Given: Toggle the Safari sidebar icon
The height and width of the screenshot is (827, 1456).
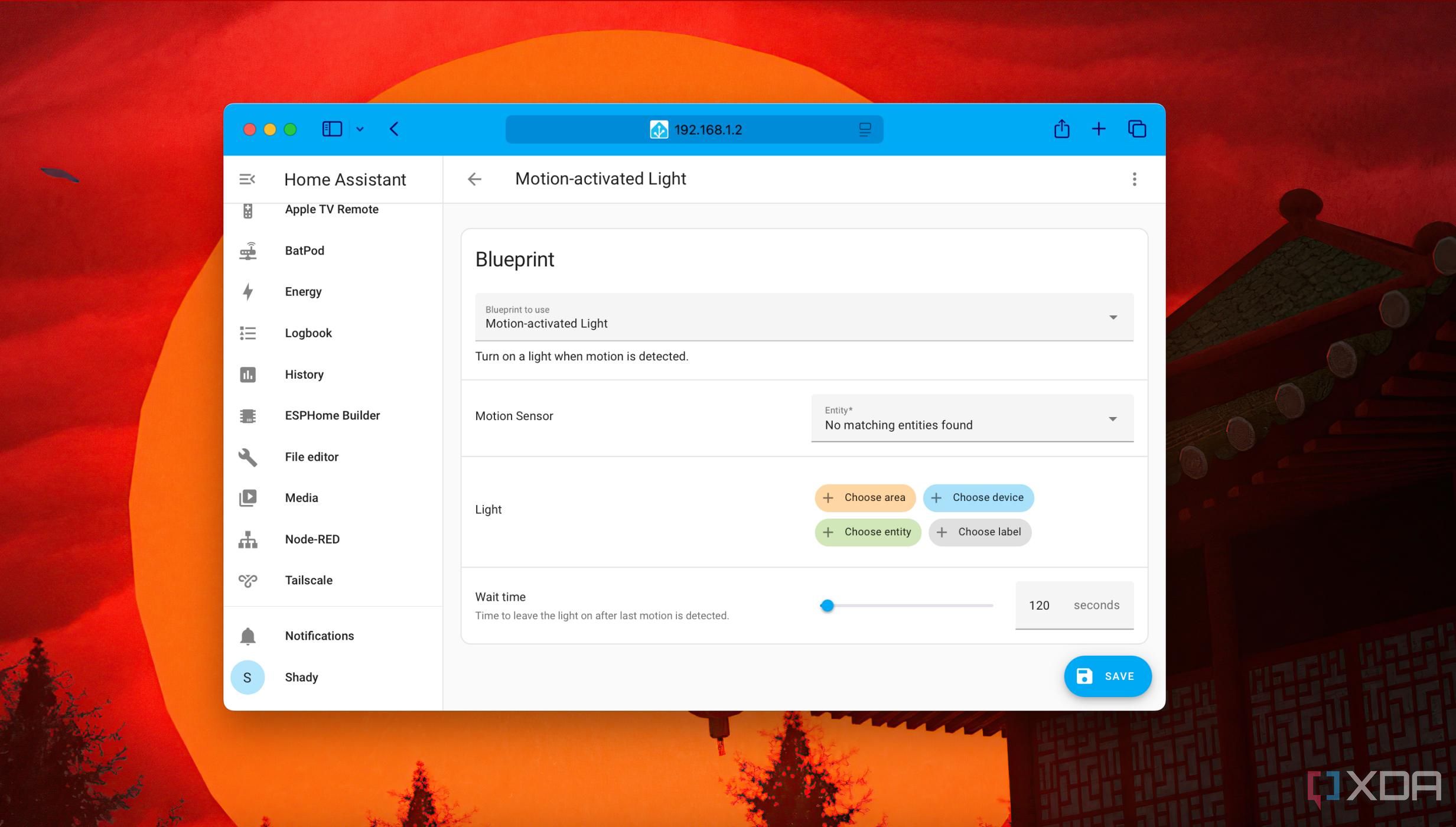Looking at the screenshot, I should (332, 129).
